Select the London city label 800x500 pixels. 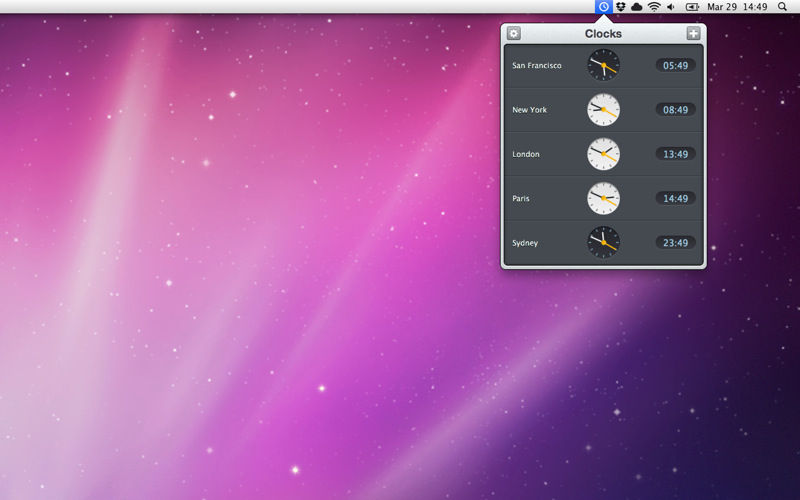click(x=526, y=154)
